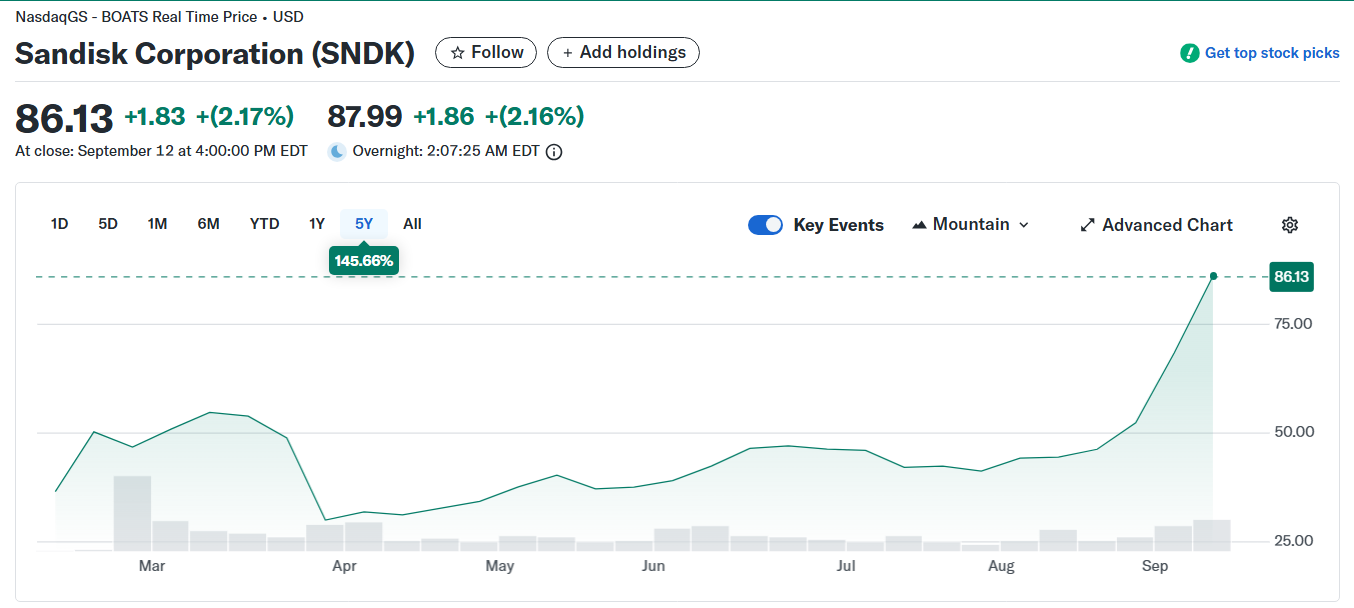
Task: Follow Sandisk Corporation stock
Action: coord(486,53)
